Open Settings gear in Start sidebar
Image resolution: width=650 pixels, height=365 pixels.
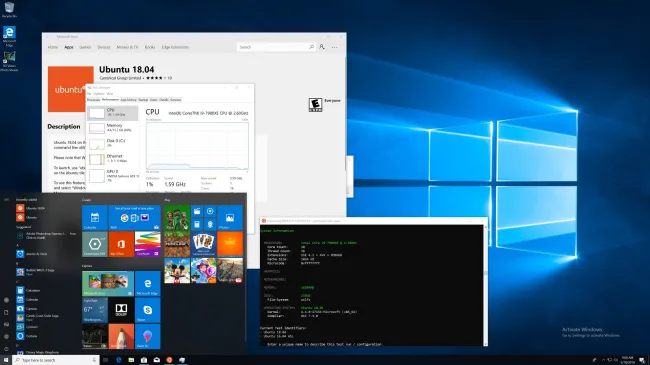point(6,336)
